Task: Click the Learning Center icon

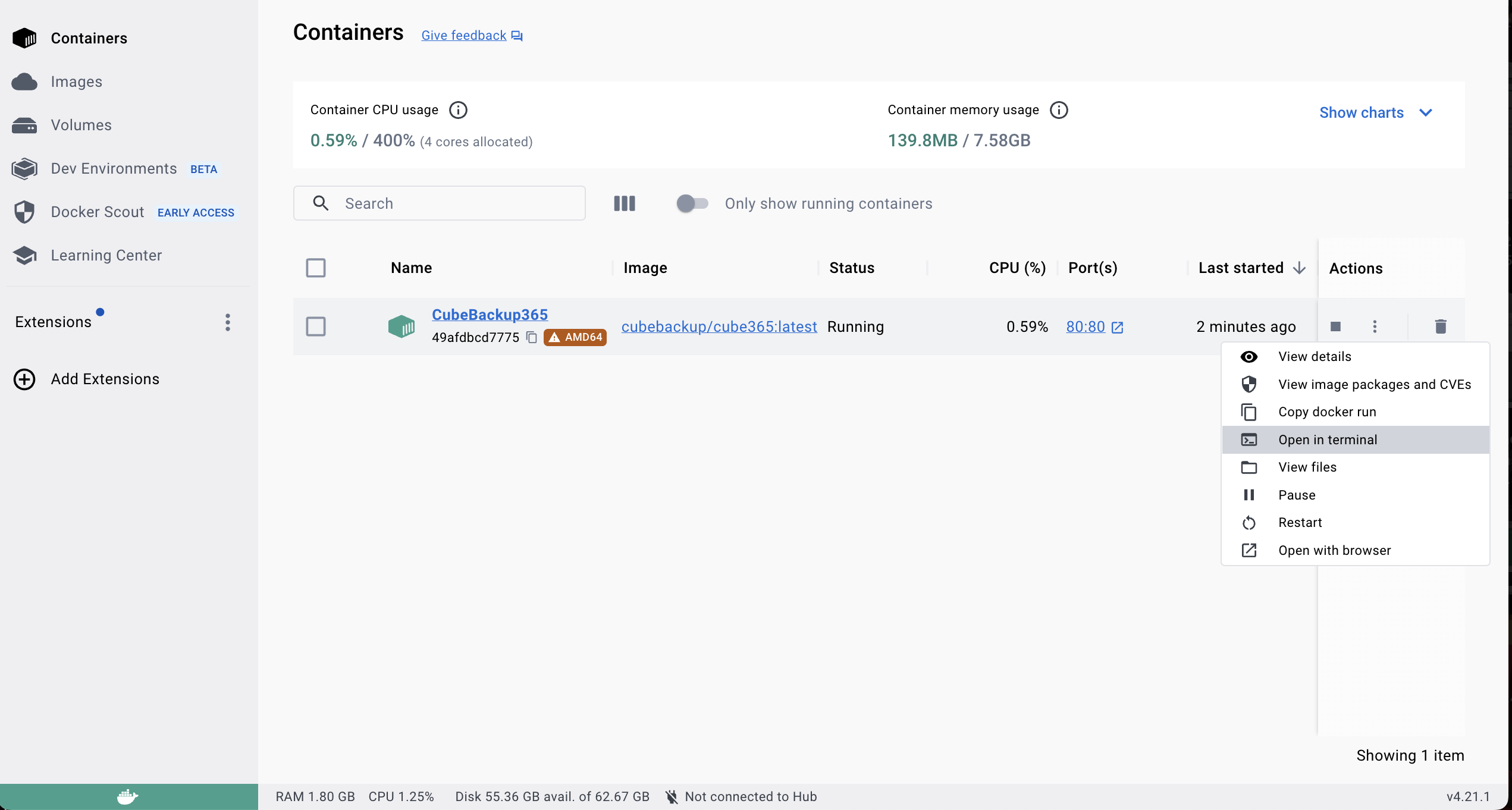Action: pyautogui.click(x=26, y=256)
